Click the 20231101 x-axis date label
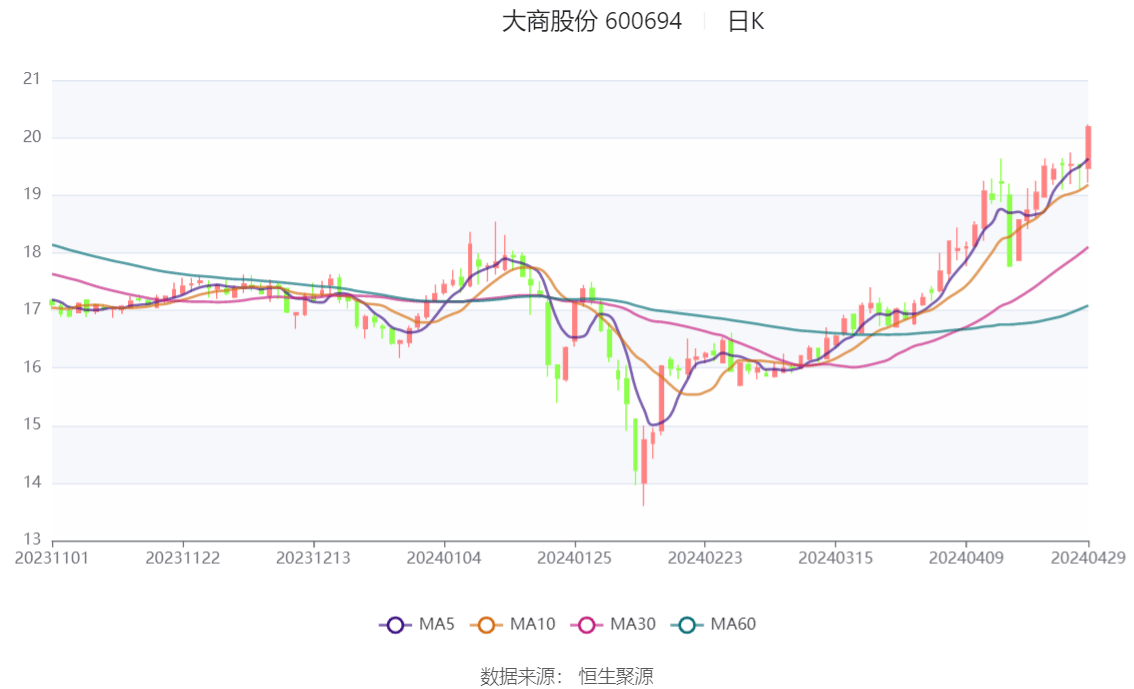The width and height of the screenshot is (1134, 689). [x=52, y=558]
